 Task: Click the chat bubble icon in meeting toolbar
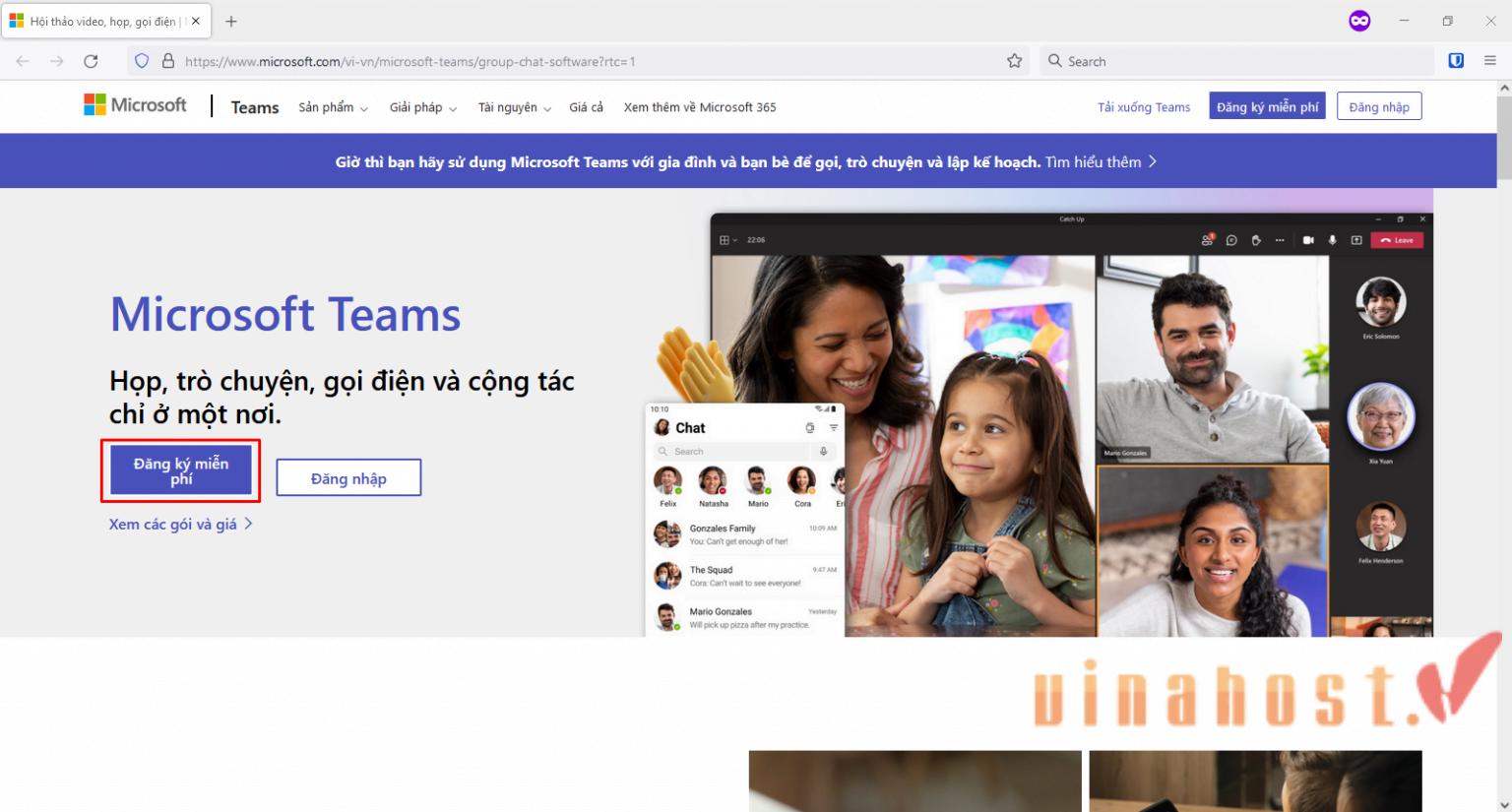coord(1231,240)
